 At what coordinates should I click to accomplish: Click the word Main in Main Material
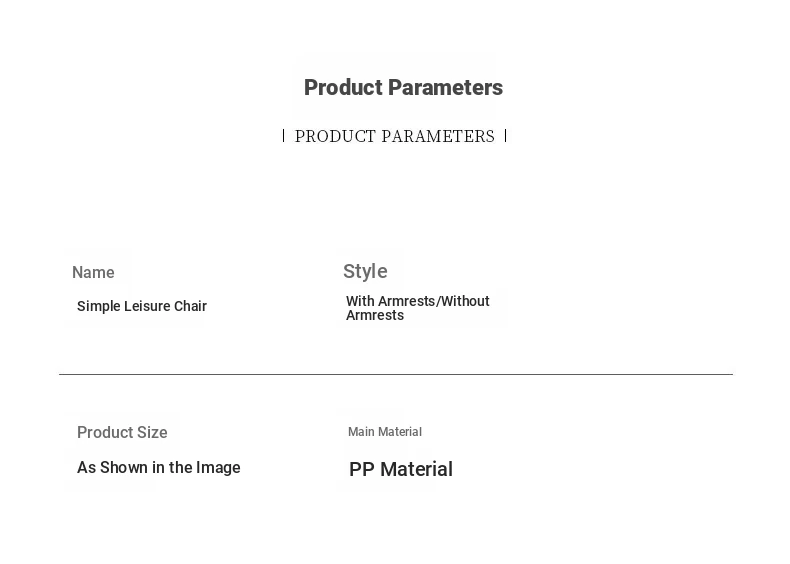tap(360, 432)
